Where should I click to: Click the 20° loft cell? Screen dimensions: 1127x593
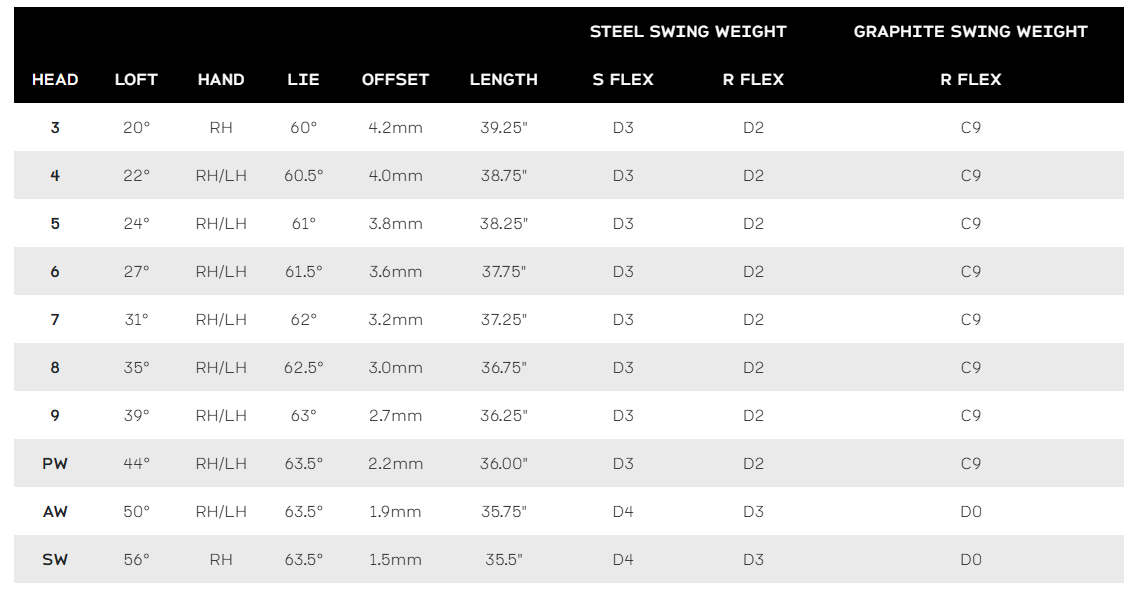coord(136,128)
